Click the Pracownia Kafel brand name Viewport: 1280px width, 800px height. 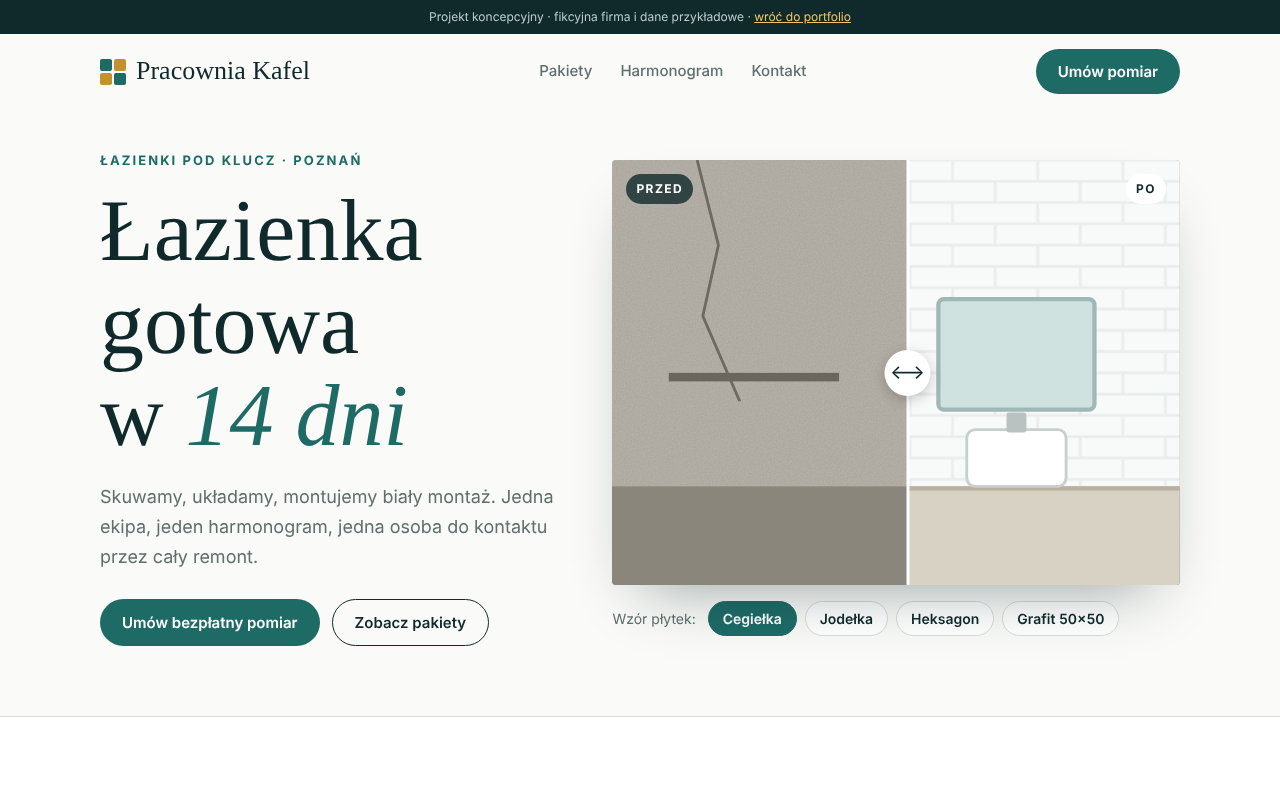point(223,71)
